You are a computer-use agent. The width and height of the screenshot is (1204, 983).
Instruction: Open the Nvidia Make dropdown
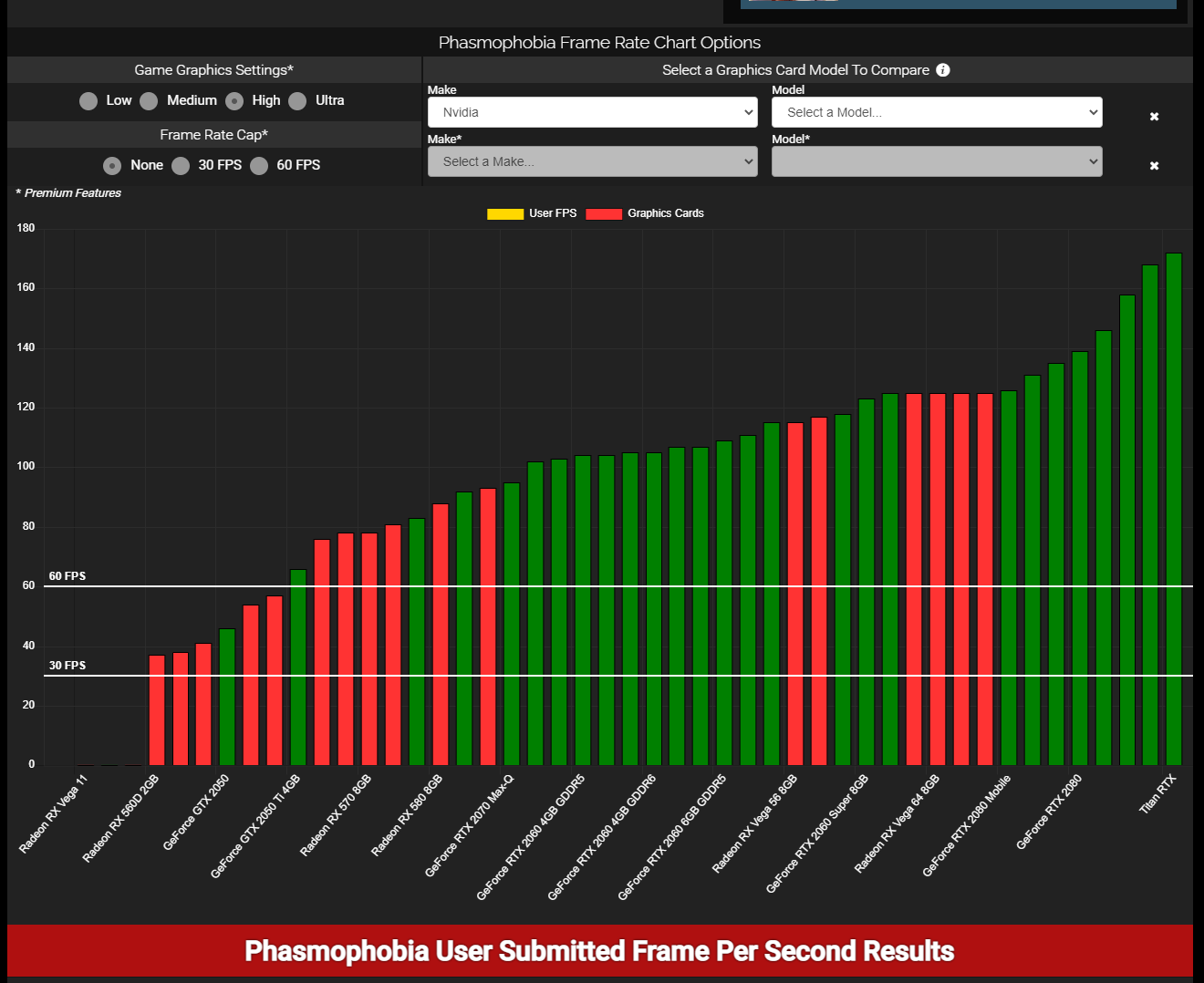(593, 112)
